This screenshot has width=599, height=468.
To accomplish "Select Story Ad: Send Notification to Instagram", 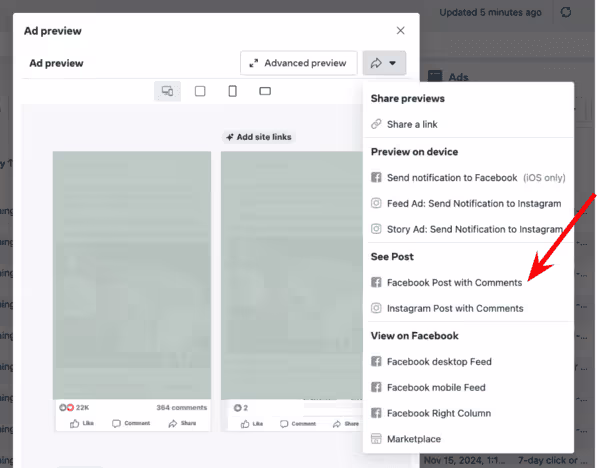I will (475, 229).
